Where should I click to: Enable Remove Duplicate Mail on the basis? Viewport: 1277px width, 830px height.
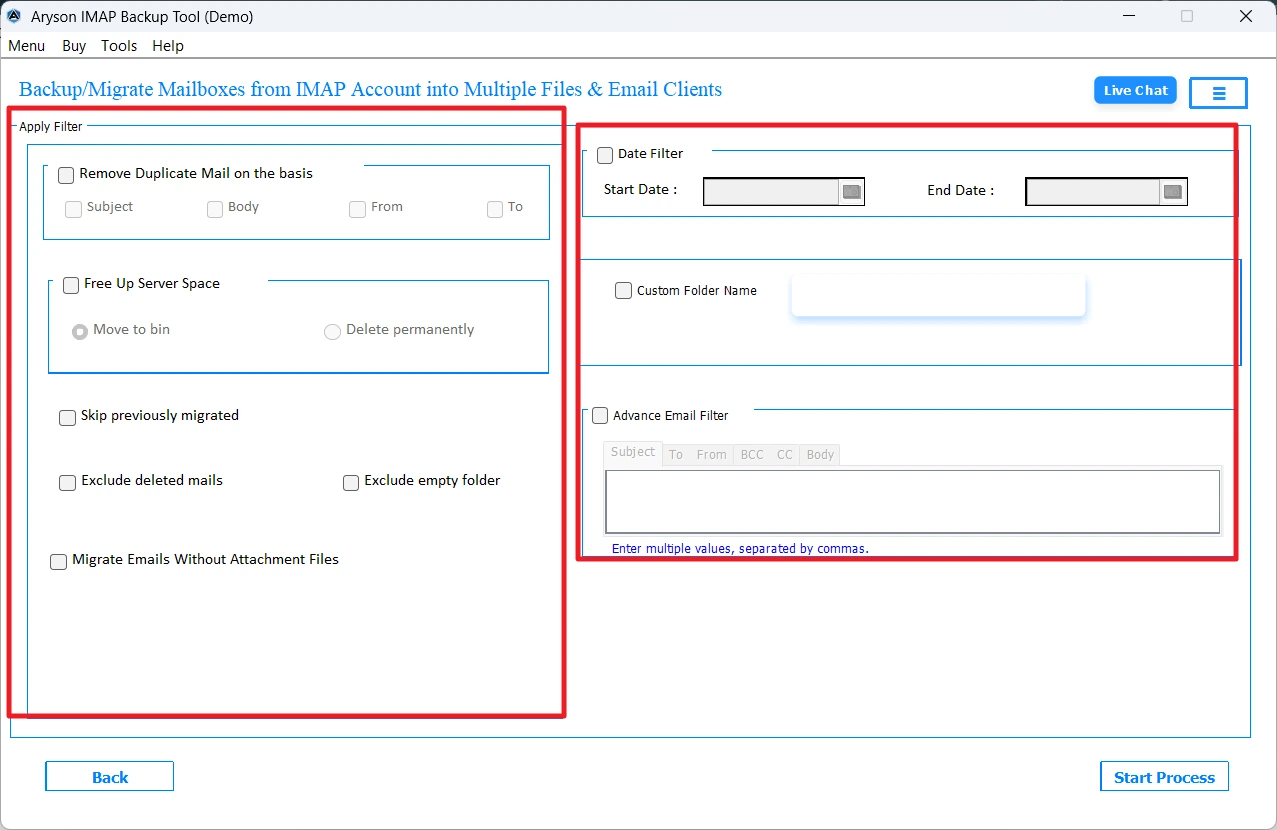pyautogui.click(x=66, y=175)
